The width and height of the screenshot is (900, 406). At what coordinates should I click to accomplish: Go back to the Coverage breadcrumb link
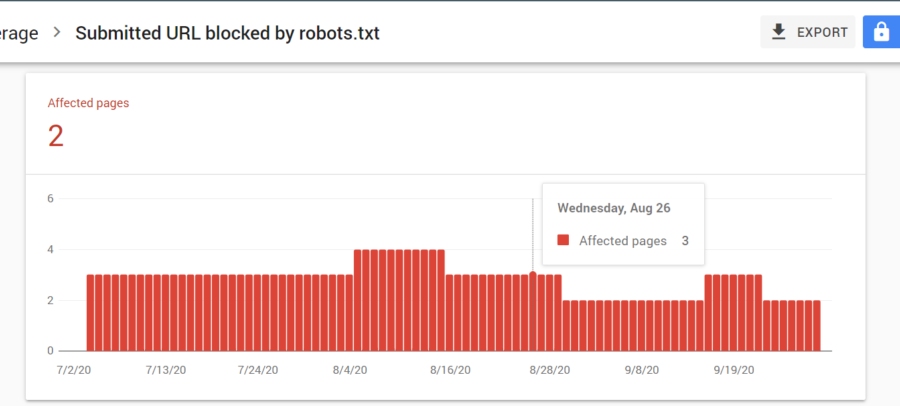tap(20, 33)
